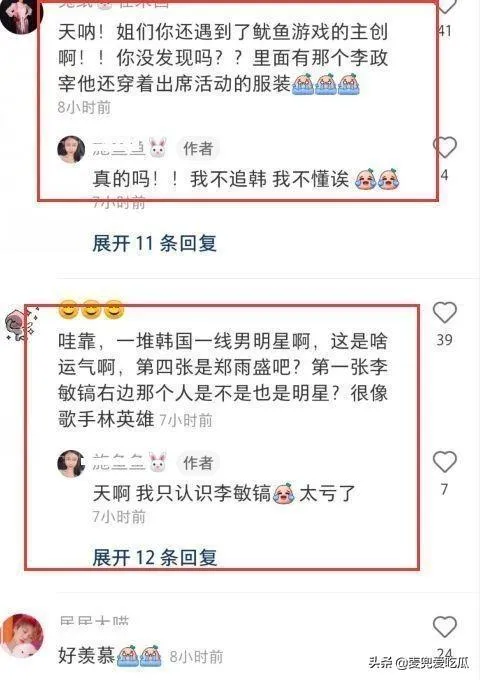The image size is (480, 680).
Task: Like the comment with 39 likes
Action: pyautogui.click(x=444, y=313)
